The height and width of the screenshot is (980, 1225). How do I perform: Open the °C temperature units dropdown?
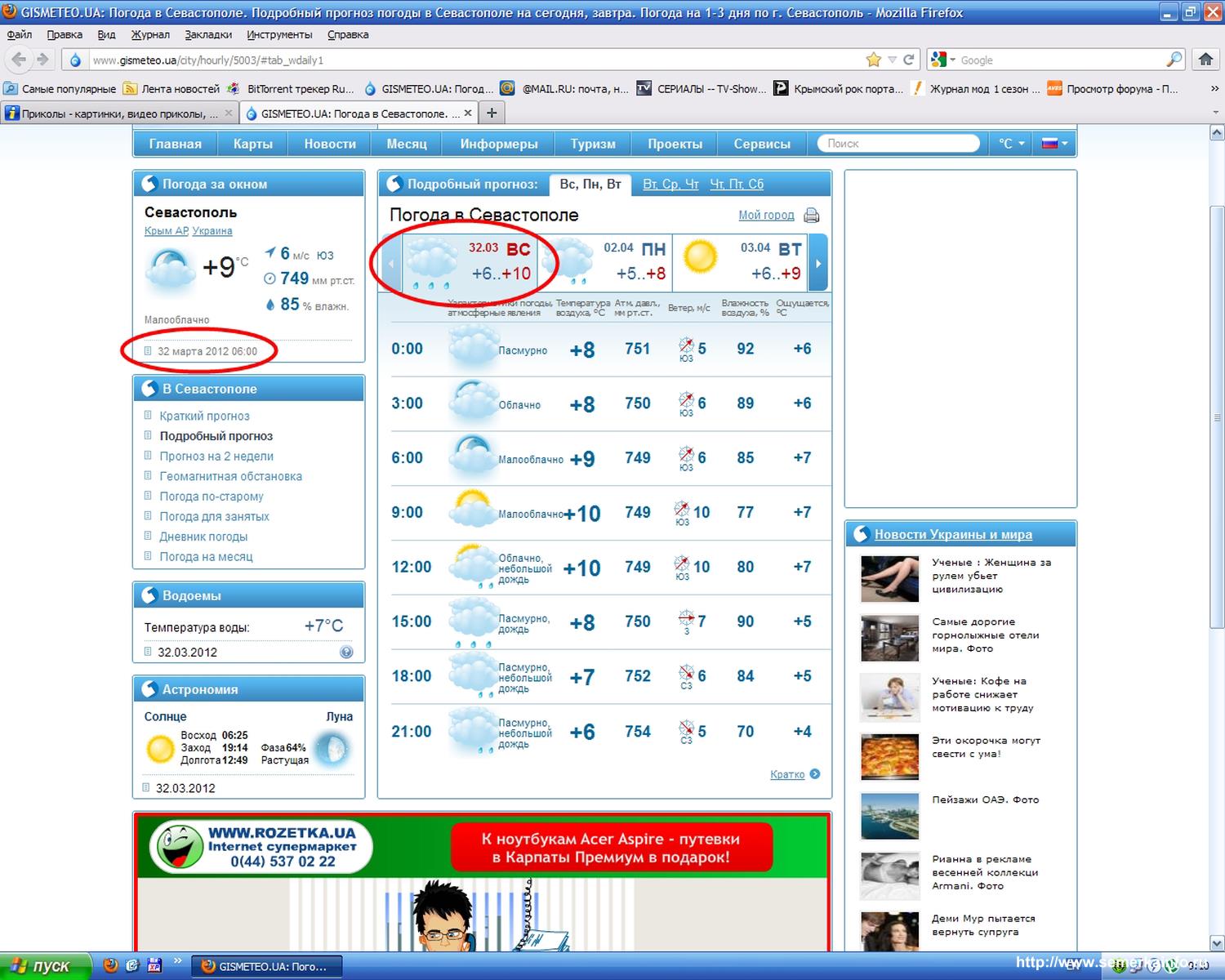[1011, 144]
